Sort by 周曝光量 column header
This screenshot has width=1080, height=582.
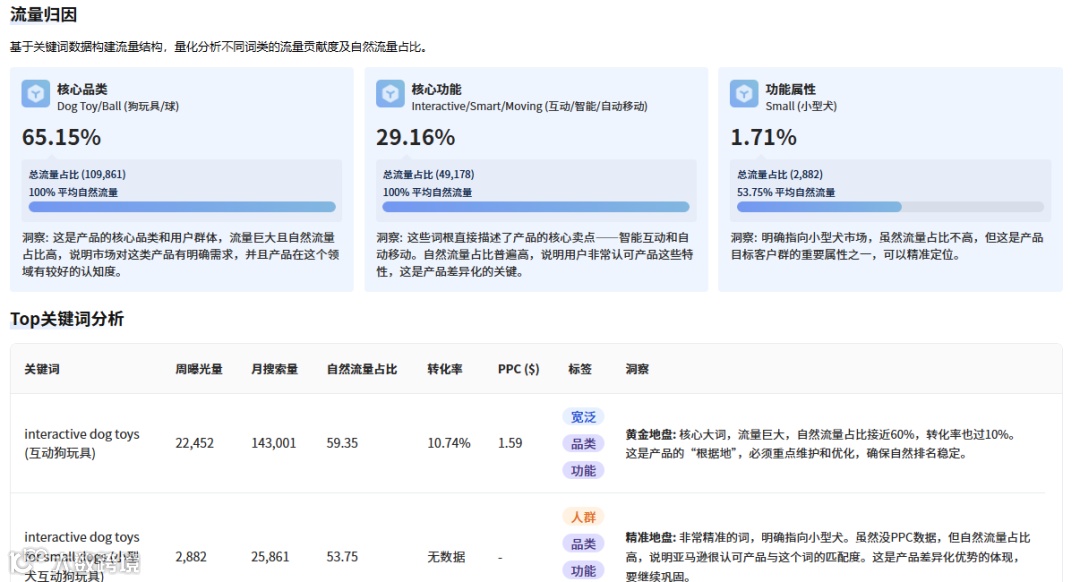[x=198, y=369]
